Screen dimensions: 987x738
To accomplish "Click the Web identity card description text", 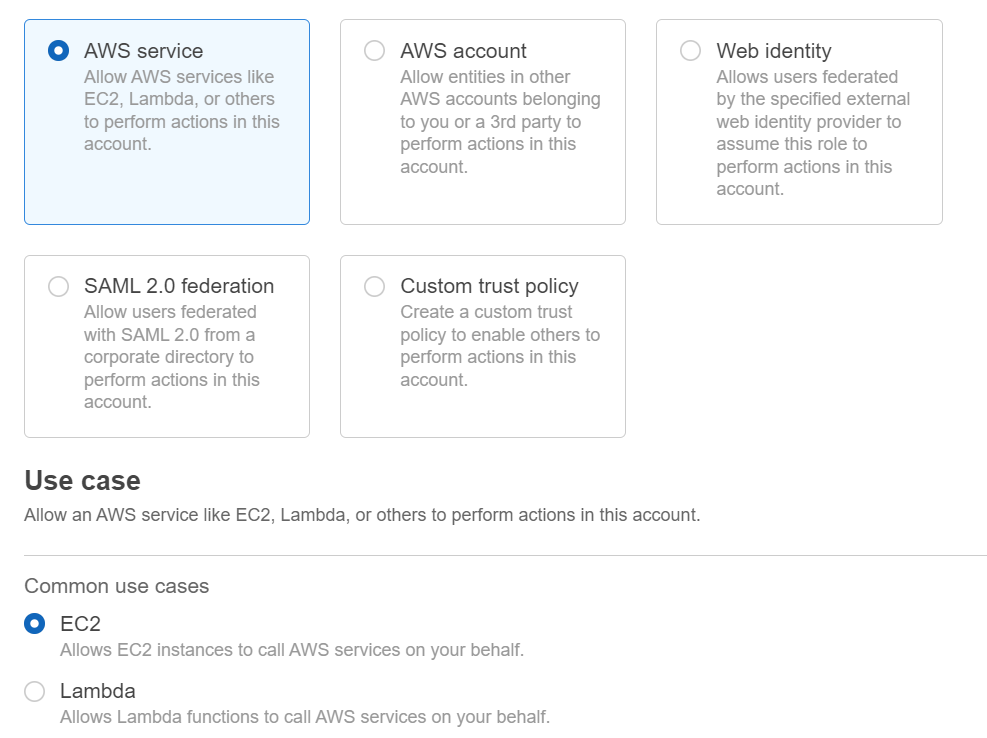I will coord(813,133).
